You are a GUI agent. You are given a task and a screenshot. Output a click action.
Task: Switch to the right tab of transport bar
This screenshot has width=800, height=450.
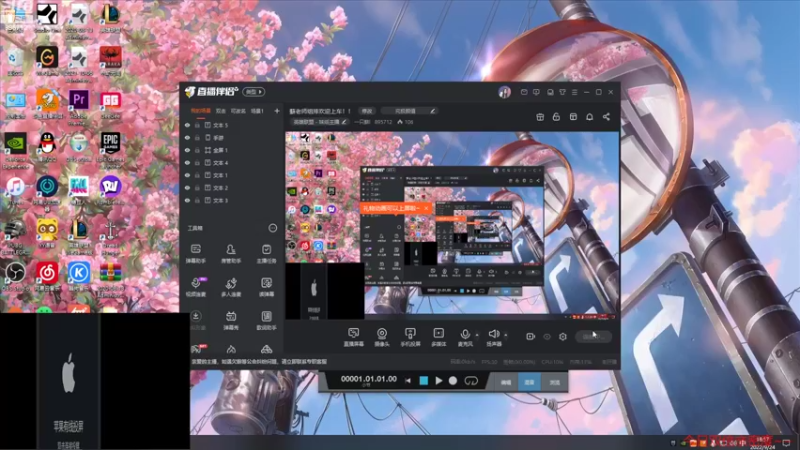pyautogui.click(x=555, y=382)
